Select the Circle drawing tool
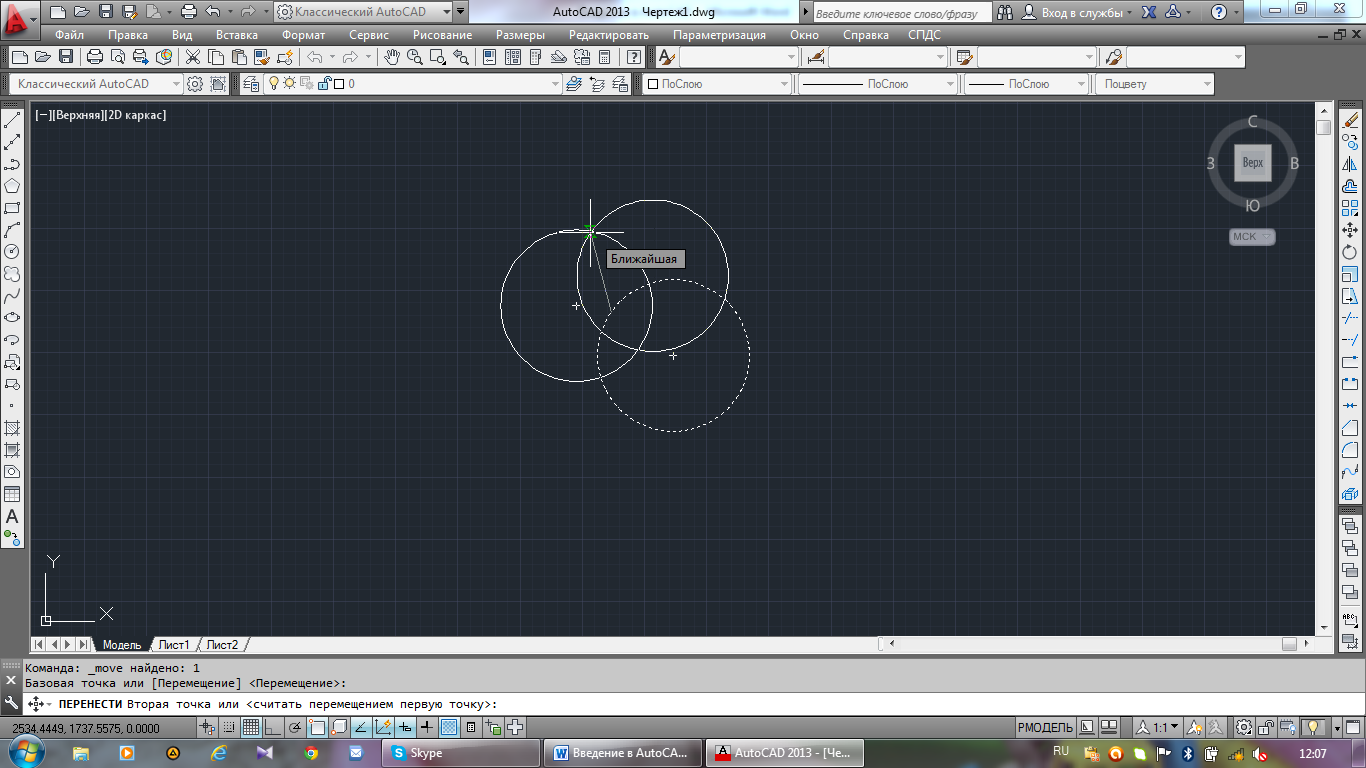 [12, 252]
